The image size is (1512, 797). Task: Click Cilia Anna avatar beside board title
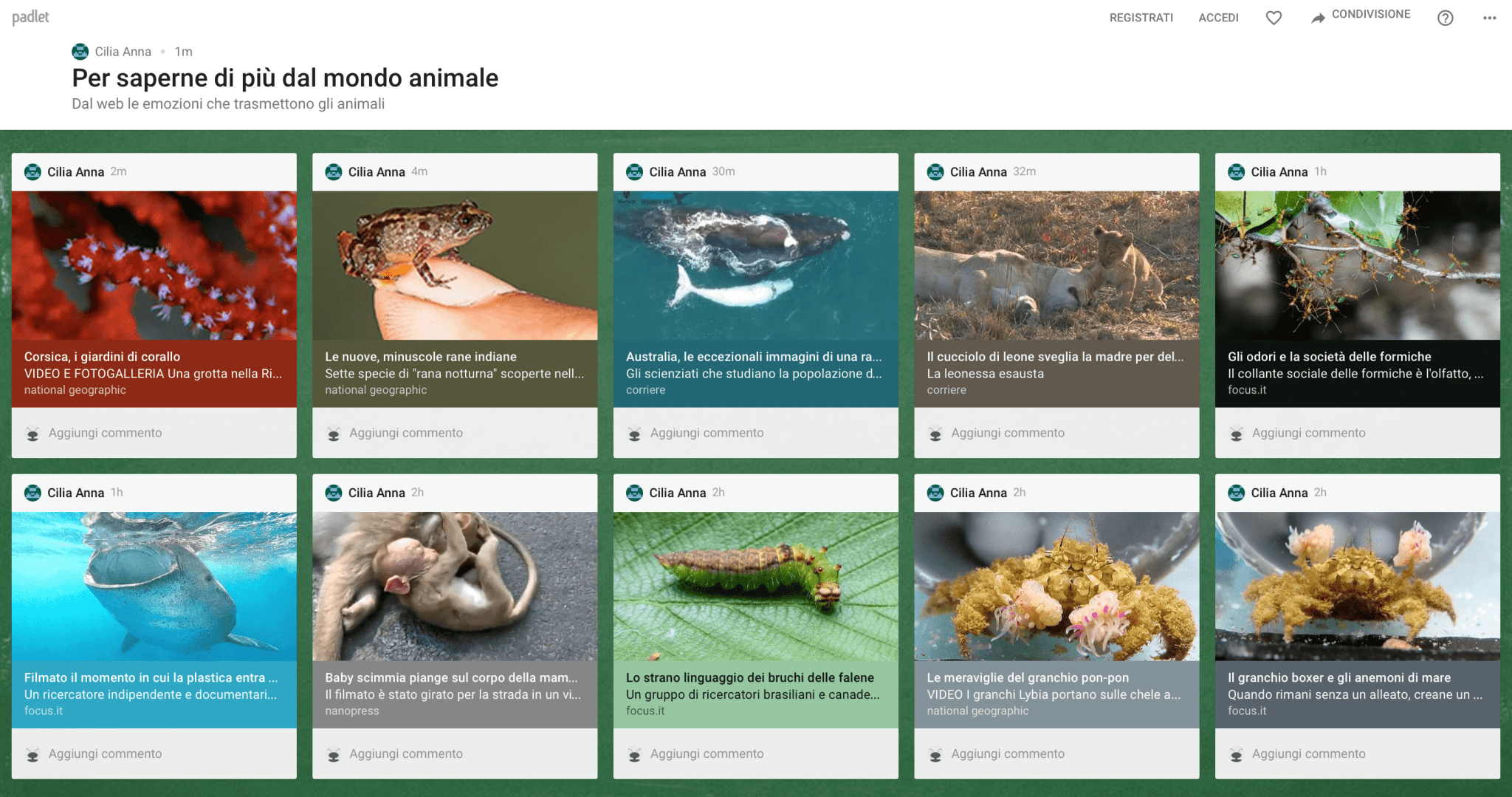80,52
